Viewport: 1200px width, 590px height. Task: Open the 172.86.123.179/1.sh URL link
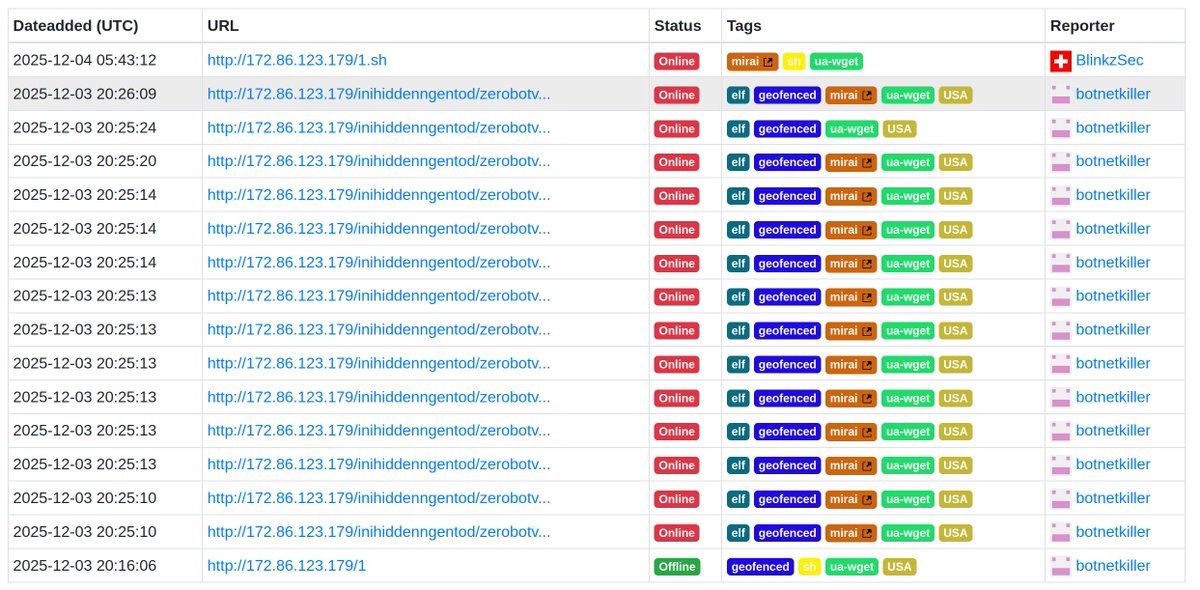[x=297, y=60]
